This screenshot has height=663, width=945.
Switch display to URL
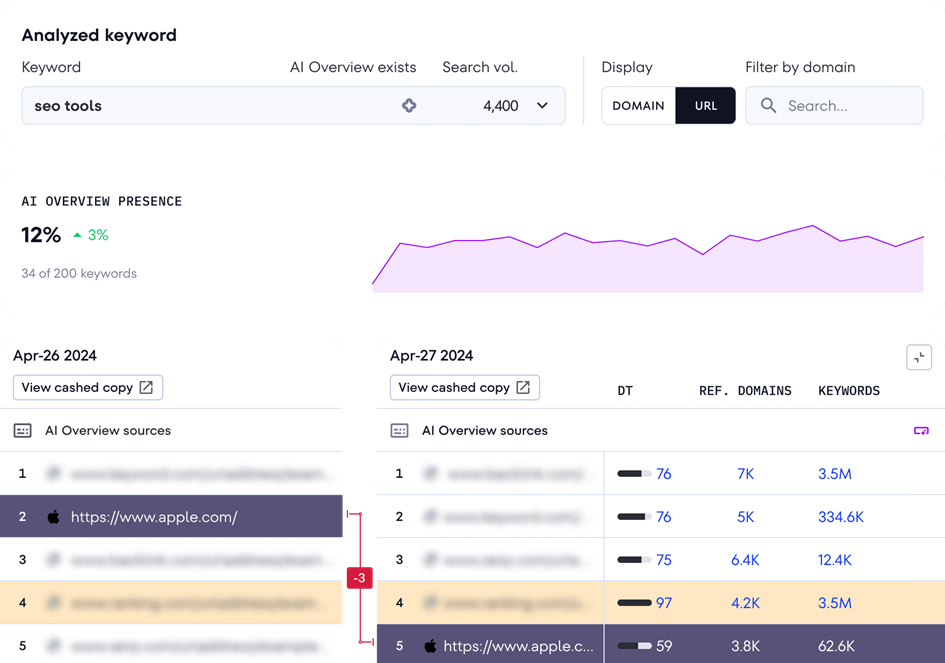point(706,106)
